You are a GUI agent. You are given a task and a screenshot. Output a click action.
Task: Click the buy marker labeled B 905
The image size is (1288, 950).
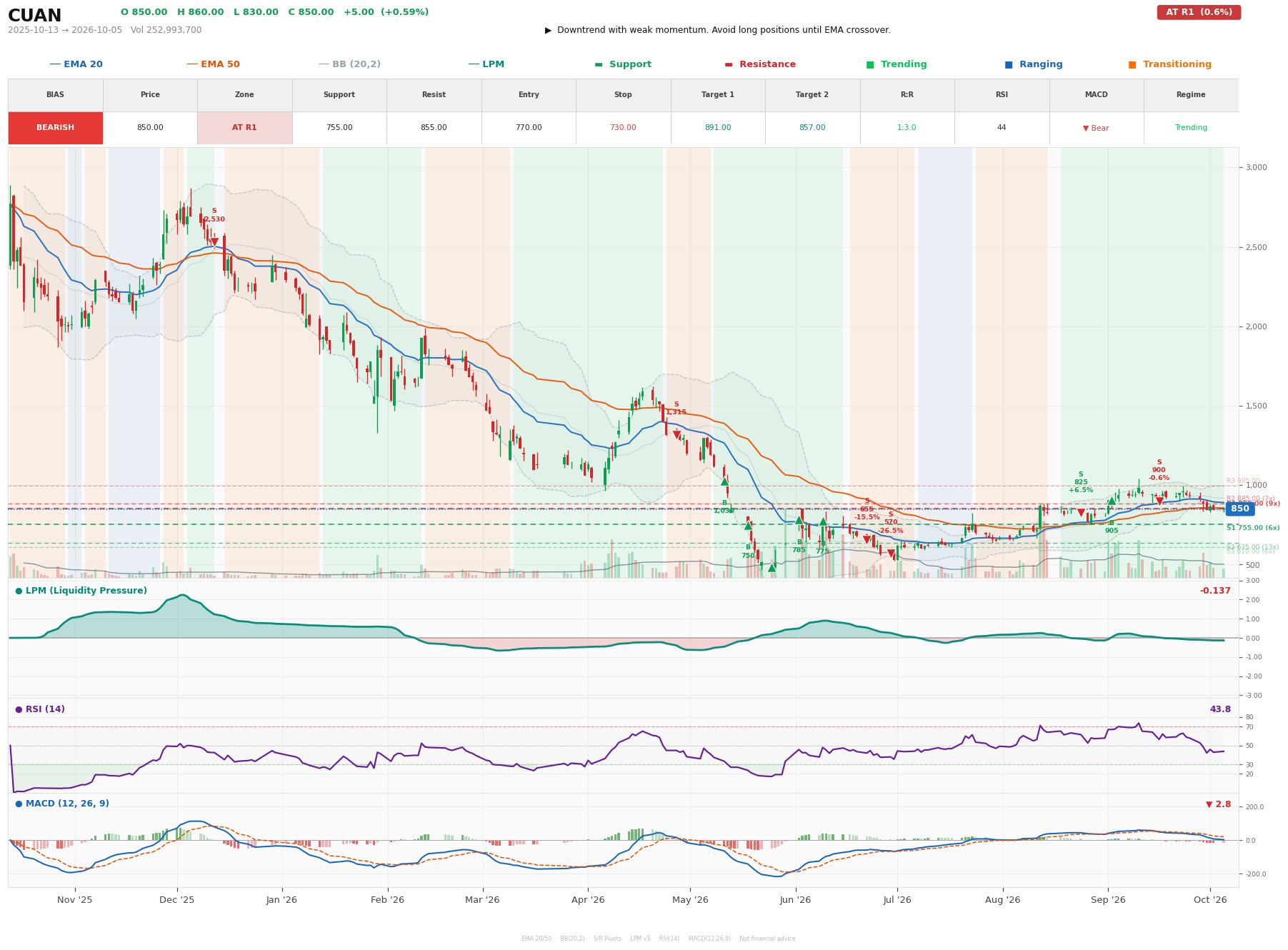pos(1112,501)
